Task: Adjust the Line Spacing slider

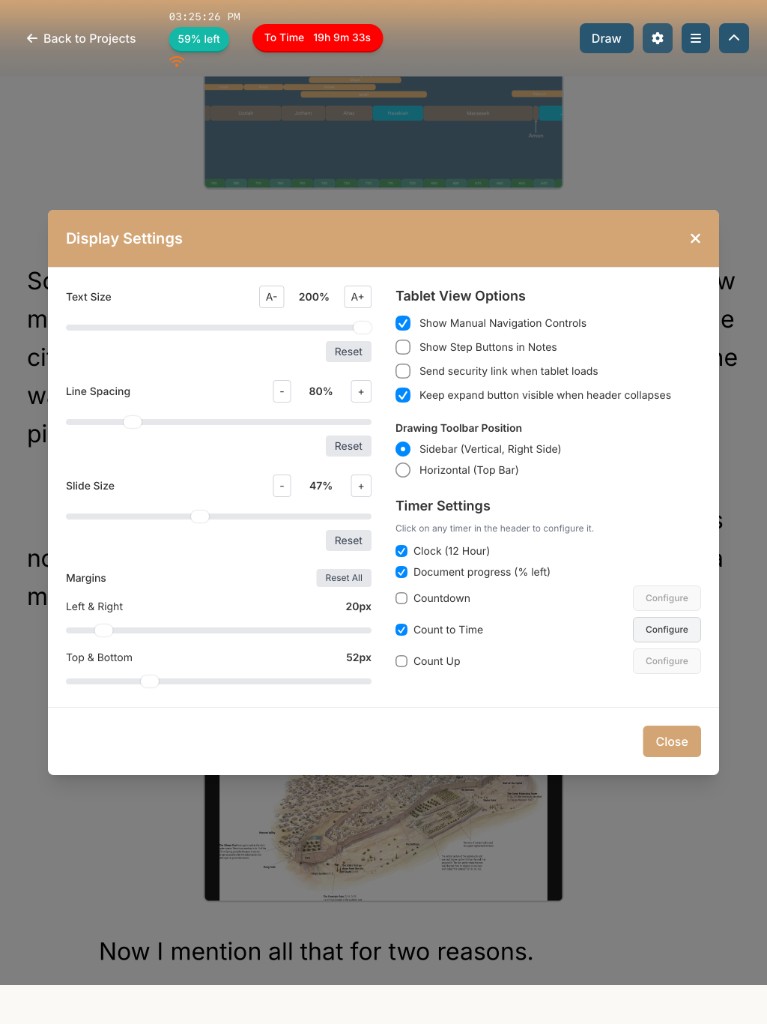Action: (218, 422)
